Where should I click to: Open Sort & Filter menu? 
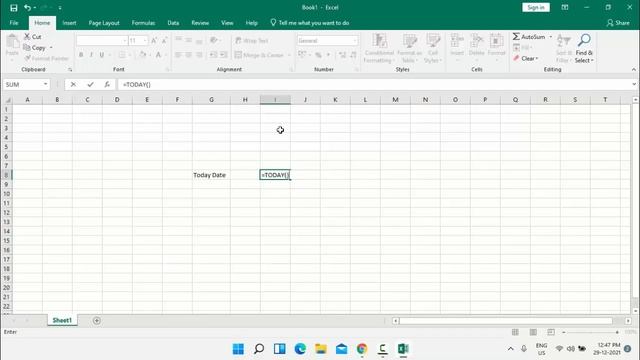pos(564,48)
